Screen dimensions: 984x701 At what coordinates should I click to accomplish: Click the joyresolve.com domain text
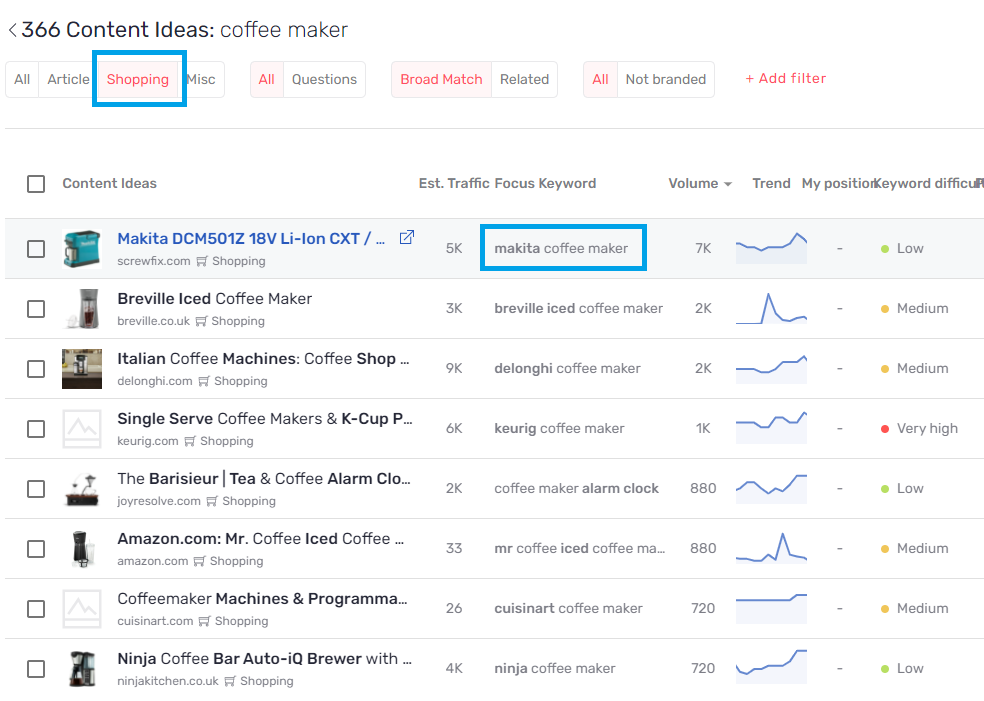click(x=159, y=501)
